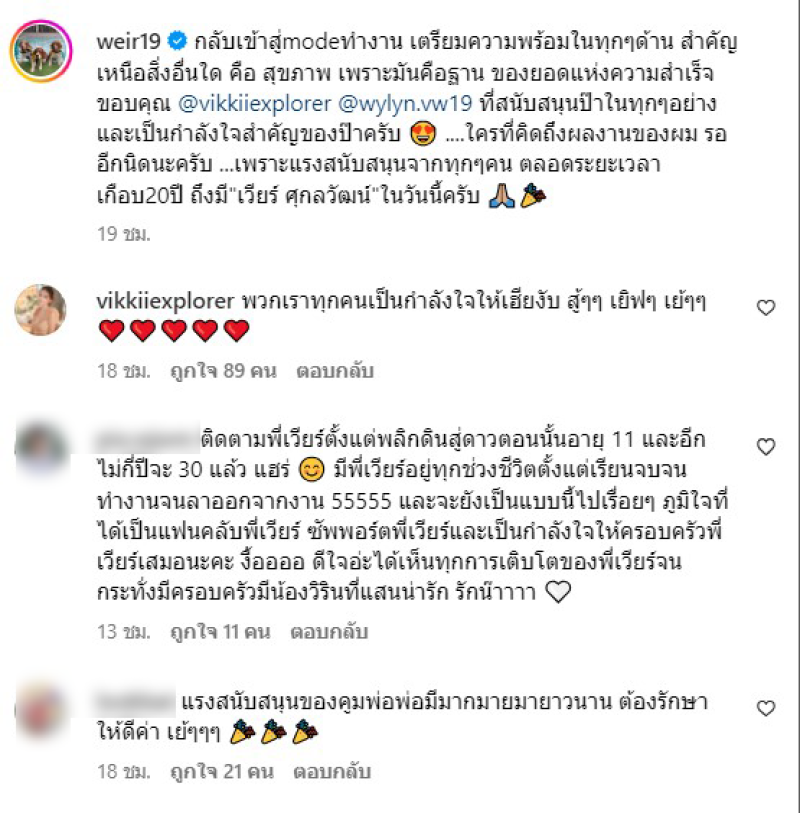Reply to vikkiiexplorer's comment via ตอบกลับ
The image size is (800, 813).
point(335,371)
